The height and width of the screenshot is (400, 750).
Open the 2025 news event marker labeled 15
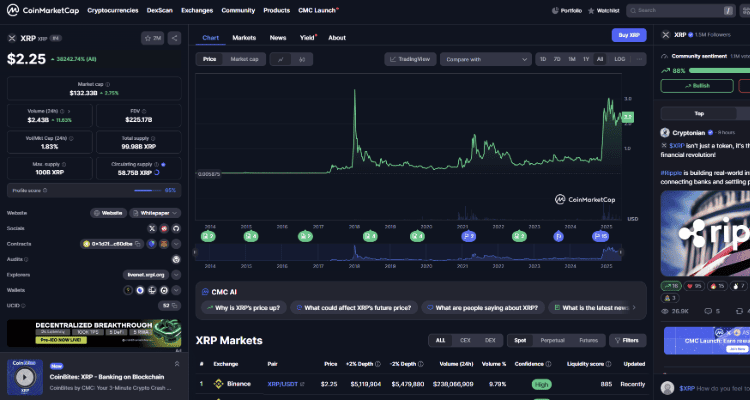600,236
